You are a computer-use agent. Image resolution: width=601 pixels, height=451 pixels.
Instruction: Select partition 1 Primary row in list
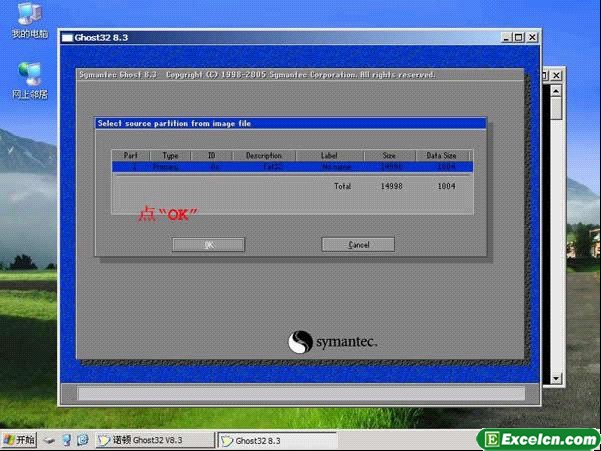pos(291,167)
